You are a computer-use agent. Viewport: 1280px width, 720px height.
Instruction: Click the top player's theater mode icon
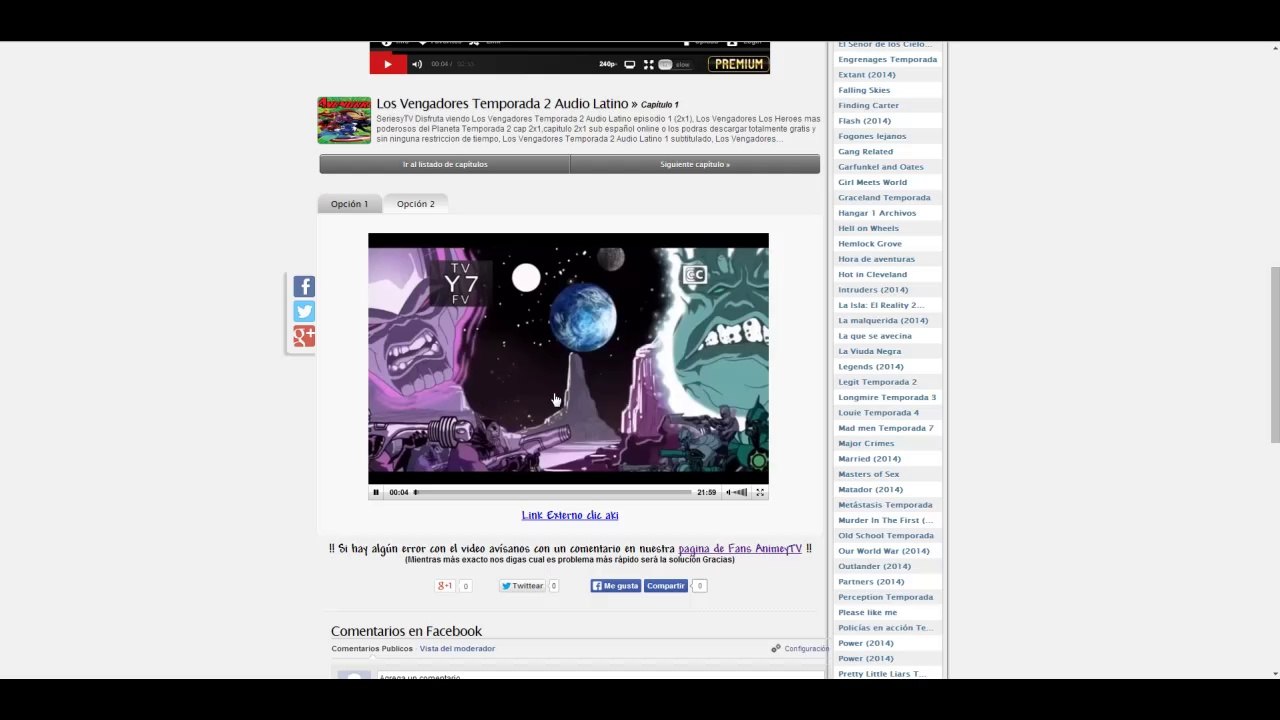click(x=629, y=64)
